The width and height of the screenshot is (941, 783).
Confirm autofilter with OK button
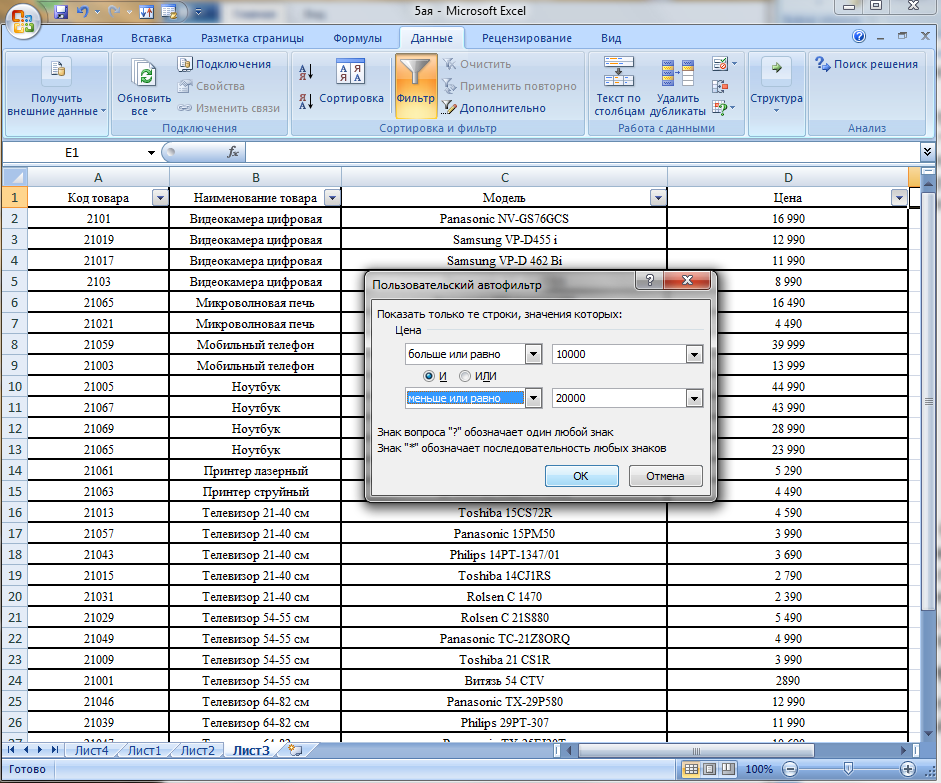(581, 476)
